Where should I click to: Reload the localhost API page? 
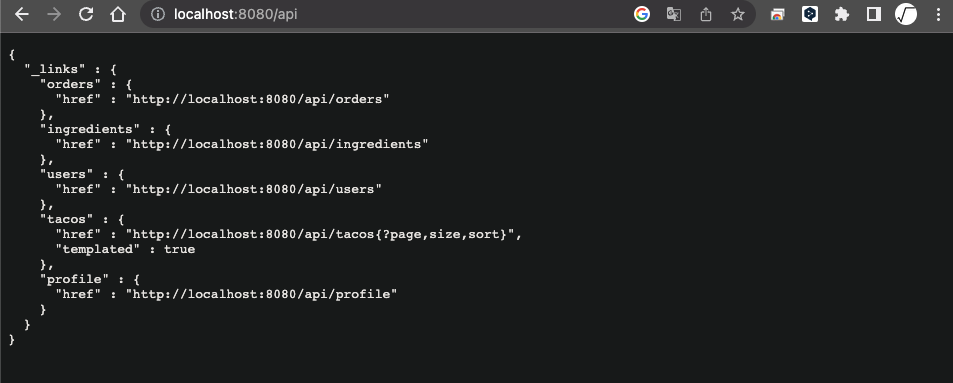[x=86, y=15]
